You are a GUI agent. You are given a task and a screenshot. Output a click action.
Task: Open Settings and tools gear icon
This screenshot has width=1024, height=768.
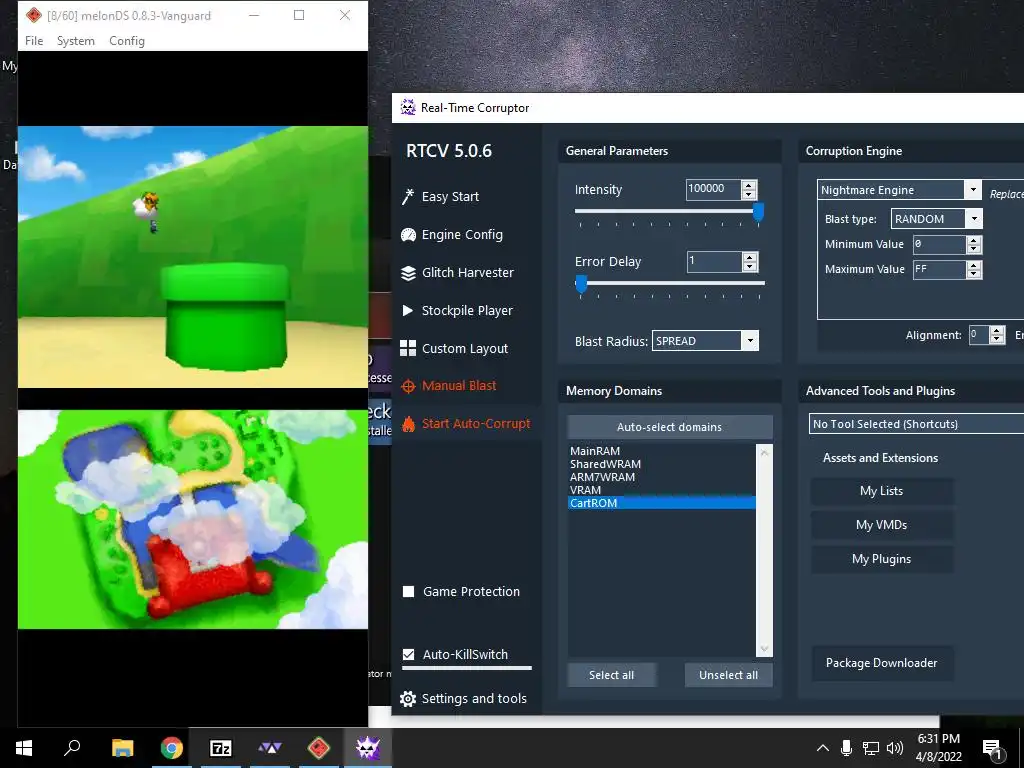(x=408, y=699)
